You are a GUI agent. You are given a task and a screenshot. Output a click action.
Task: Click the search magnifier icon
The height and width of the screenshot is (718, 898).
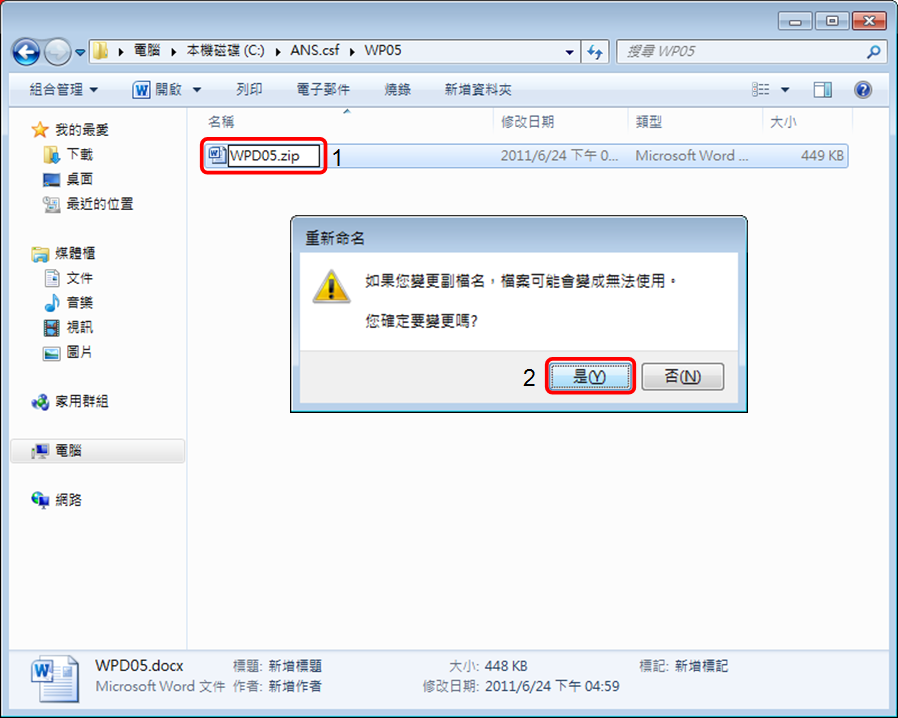[x=873, y=52]
